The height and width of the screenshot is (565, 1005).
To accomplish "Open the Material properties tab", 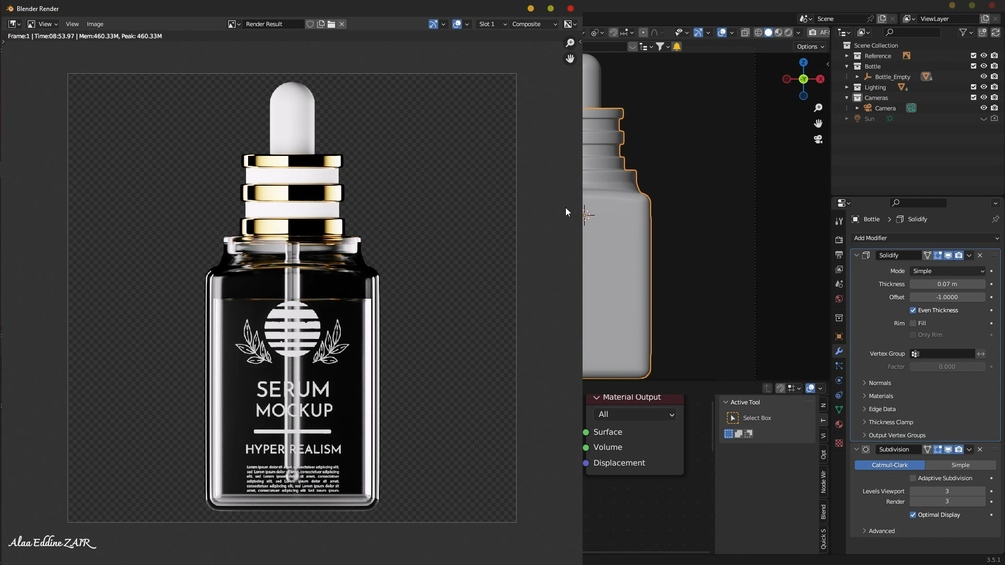I will (x=839, y=424).
